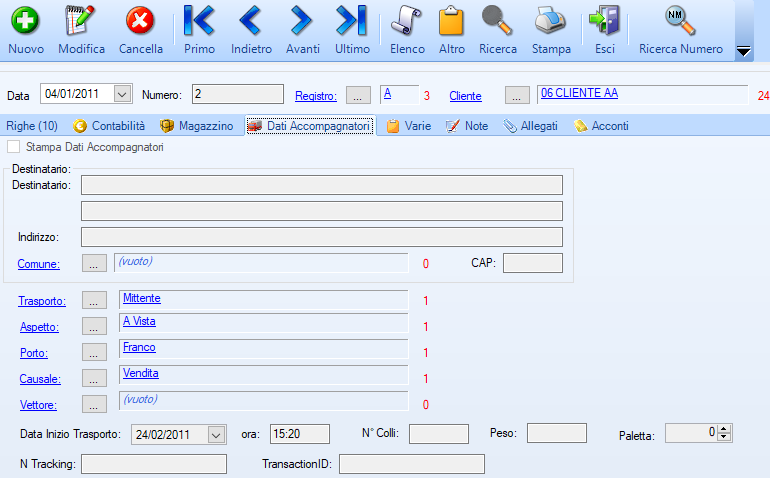Click the Vettore link label
The height and width of the screenshot is (478, 770).
(37, 405)
